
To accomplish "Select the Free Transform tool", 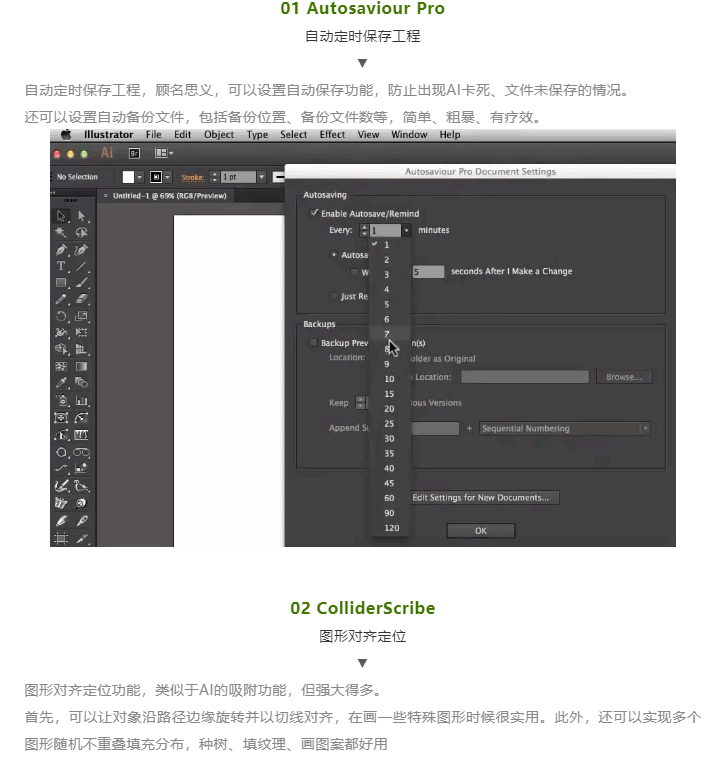I will coord(81,333).
